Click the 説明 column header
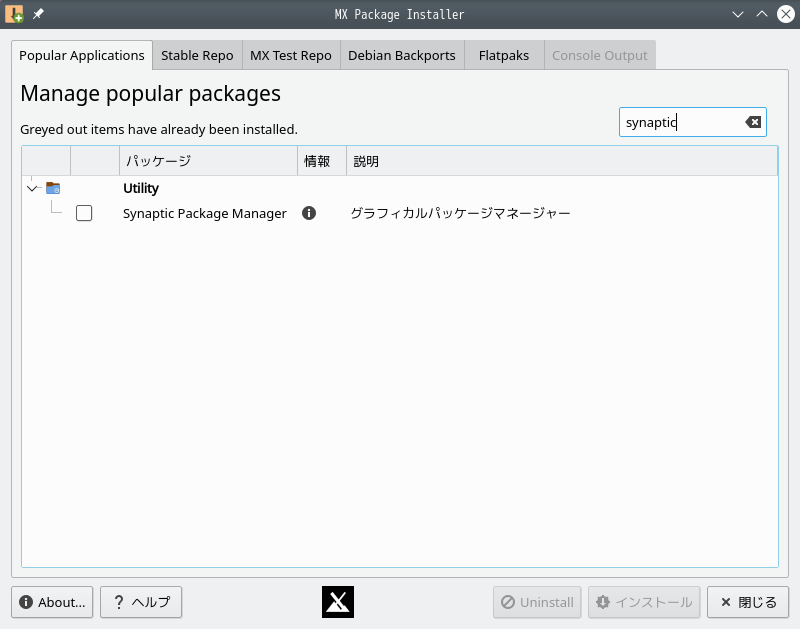 point(562,161)
